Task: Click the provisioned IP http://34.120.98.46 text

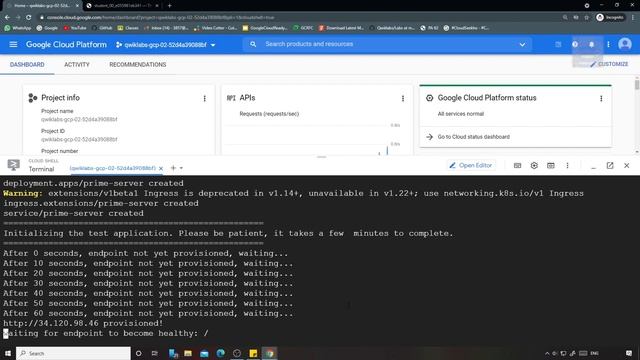Action: [51, 323]
